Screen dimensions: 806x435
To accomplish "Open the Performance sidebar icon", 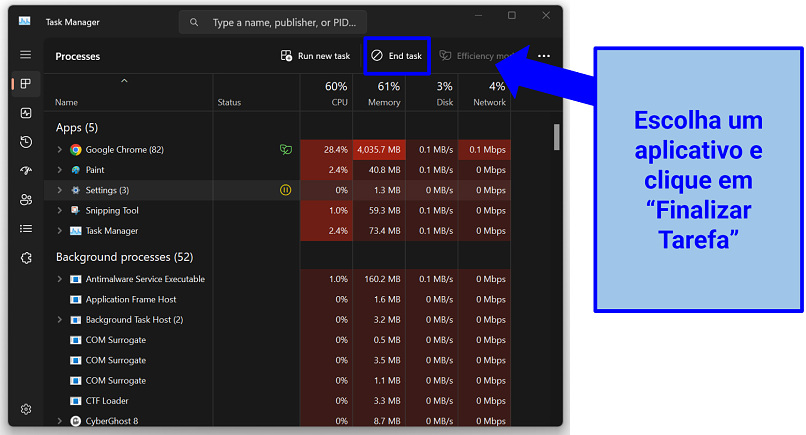I will pyautogui.click(x=26, y=113).
